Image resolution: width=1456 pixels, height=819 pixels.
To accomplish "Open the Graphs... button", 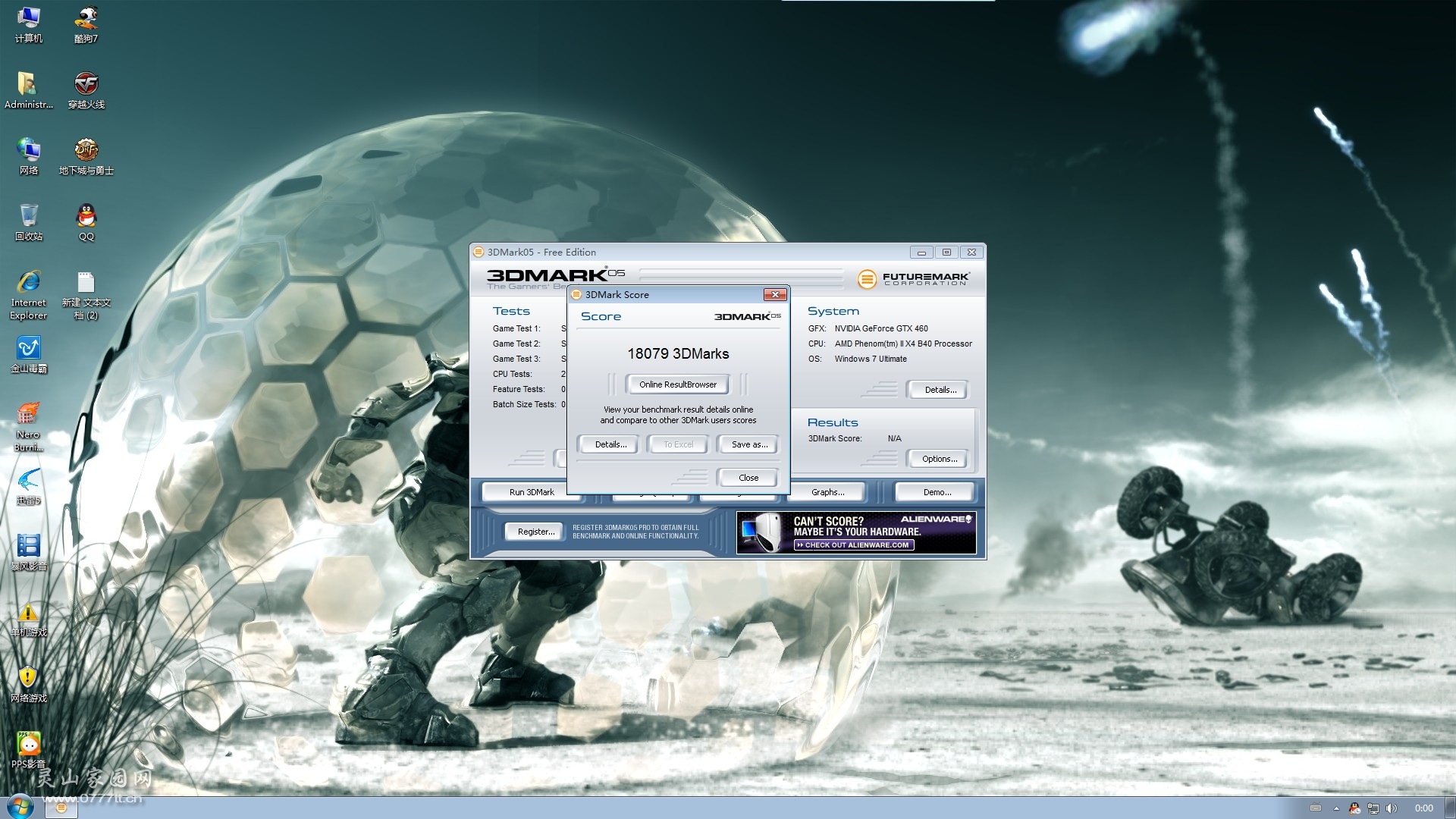I will [x=827, y=492].
